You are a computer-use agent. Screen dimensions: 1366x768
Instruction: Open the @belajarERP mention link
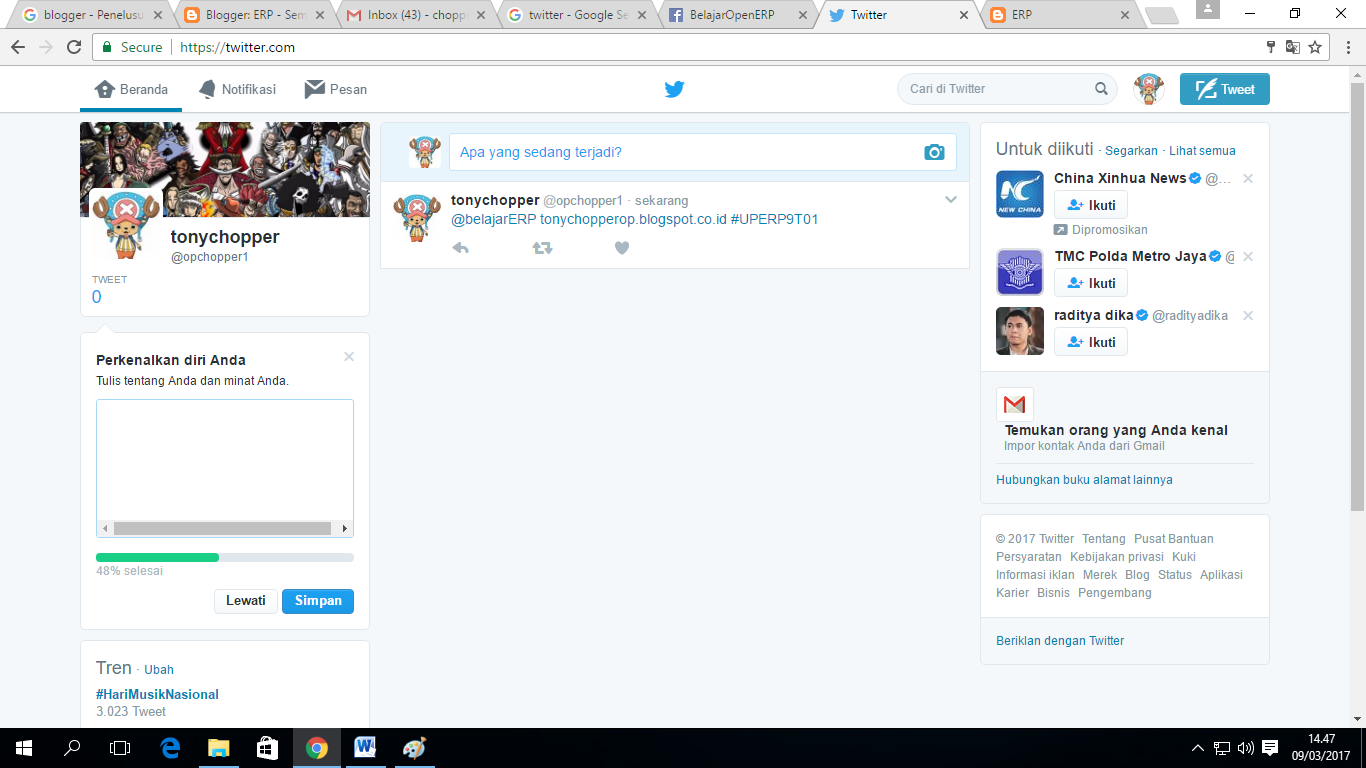pyautogui.click(x=493, y=219)
